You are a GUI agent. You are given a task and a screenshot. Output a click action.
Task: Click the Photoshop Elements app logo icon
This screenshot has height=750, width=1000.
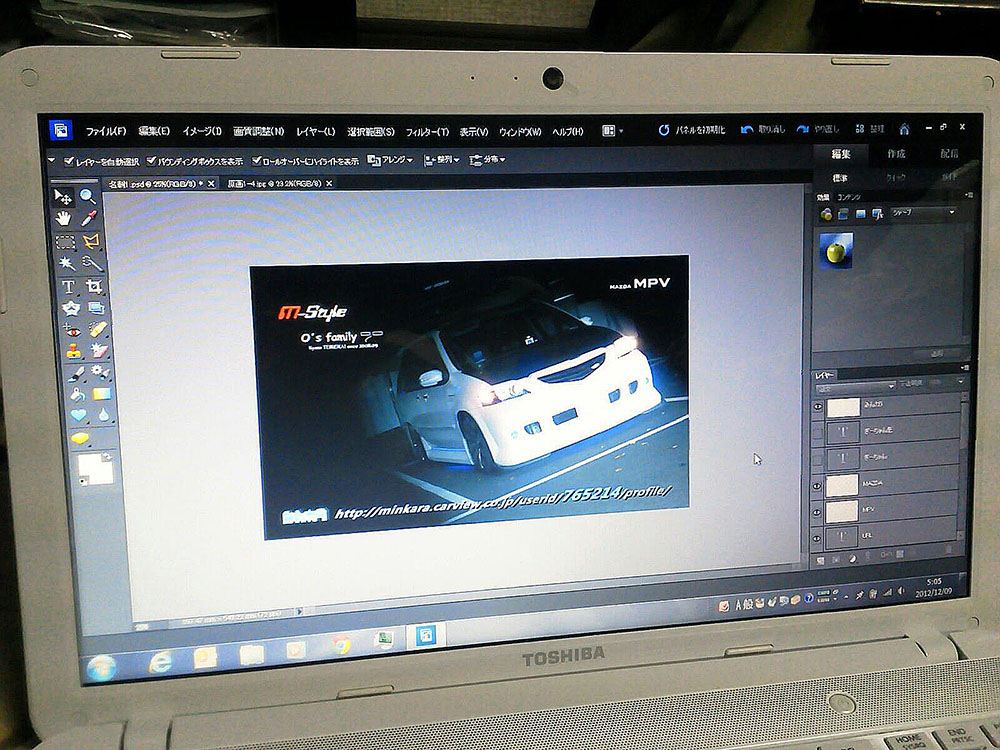coord(61,130)
